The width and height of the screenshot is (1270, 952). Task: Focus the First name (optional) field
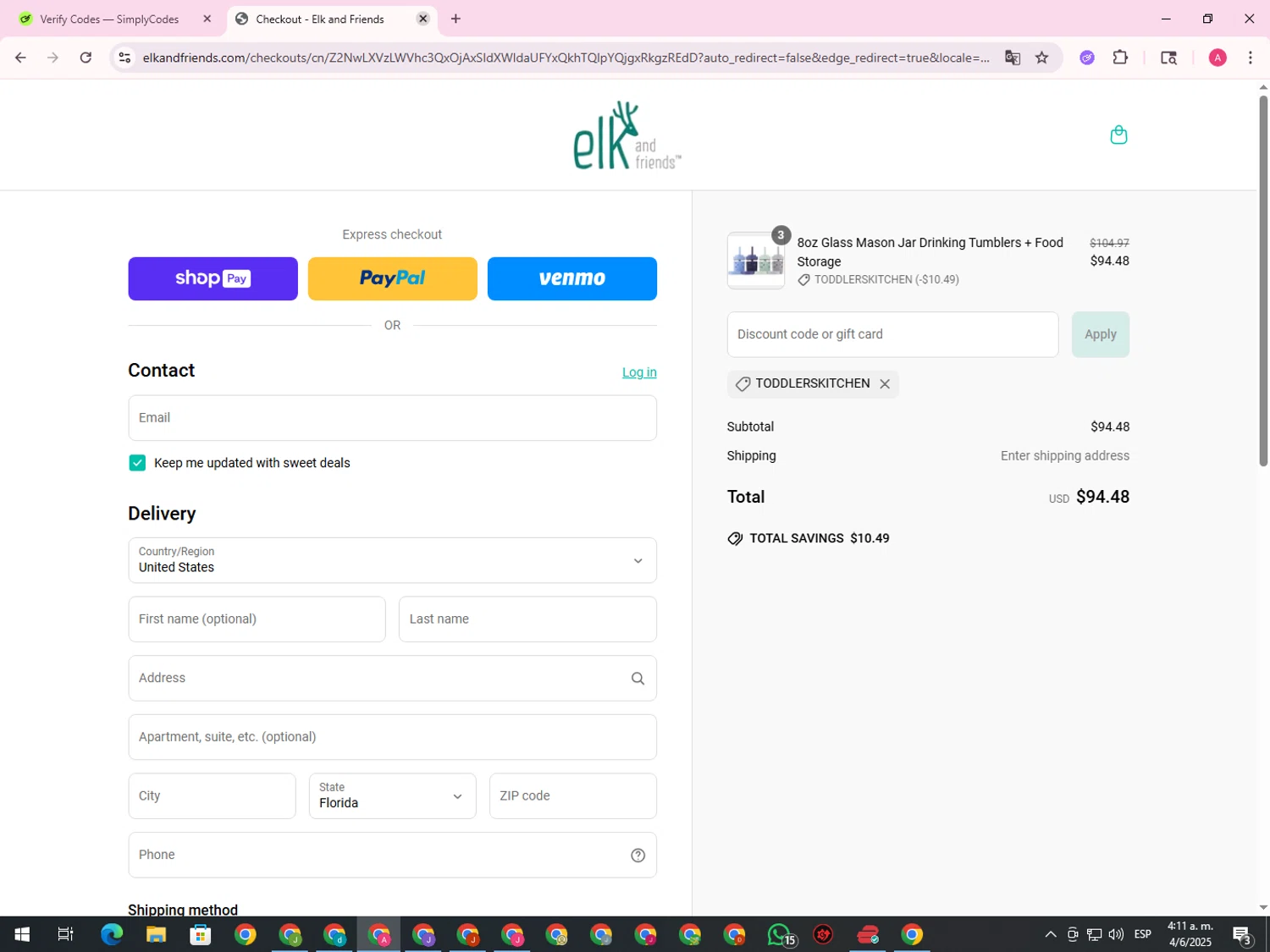[257, 619]
